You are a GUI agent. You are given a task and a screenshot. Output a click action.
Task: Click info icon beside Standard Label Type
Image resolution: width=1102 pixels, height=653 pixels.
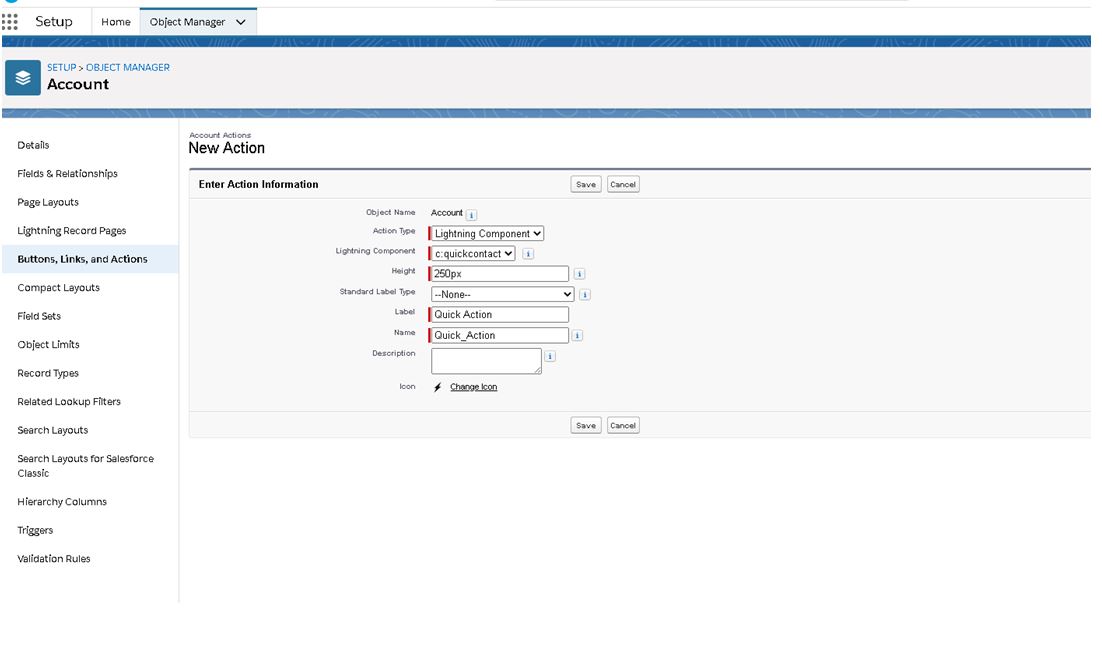pos(585,295)
